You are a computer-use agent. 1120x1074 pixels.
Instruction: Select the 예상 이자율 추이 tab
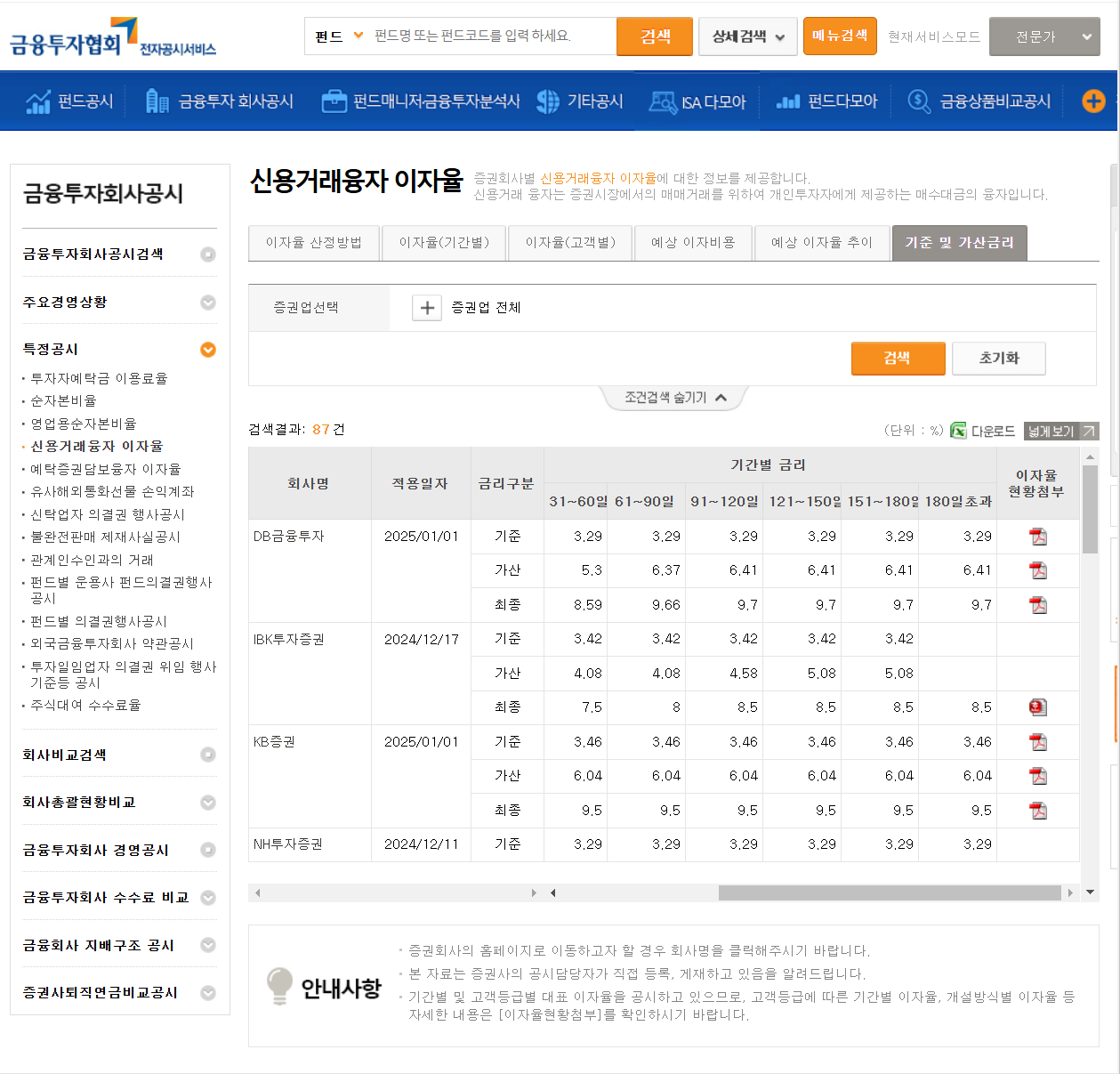click(x=822, y=242)
